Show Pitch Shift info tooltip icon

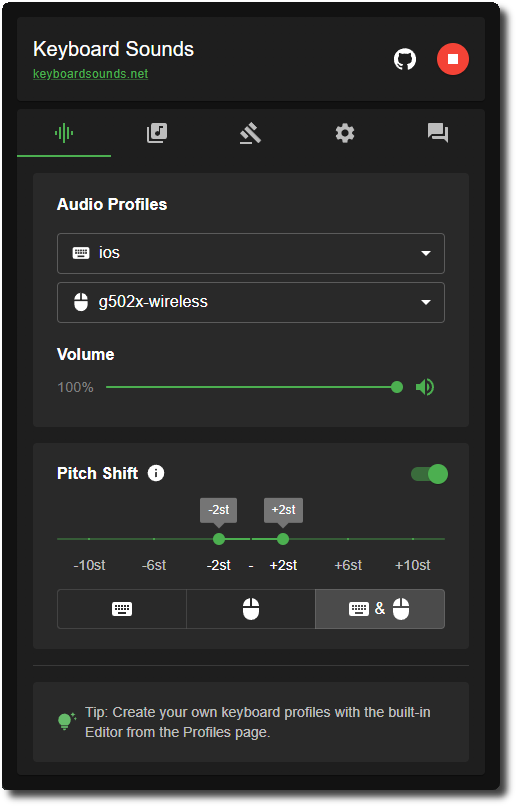point(156,473)
